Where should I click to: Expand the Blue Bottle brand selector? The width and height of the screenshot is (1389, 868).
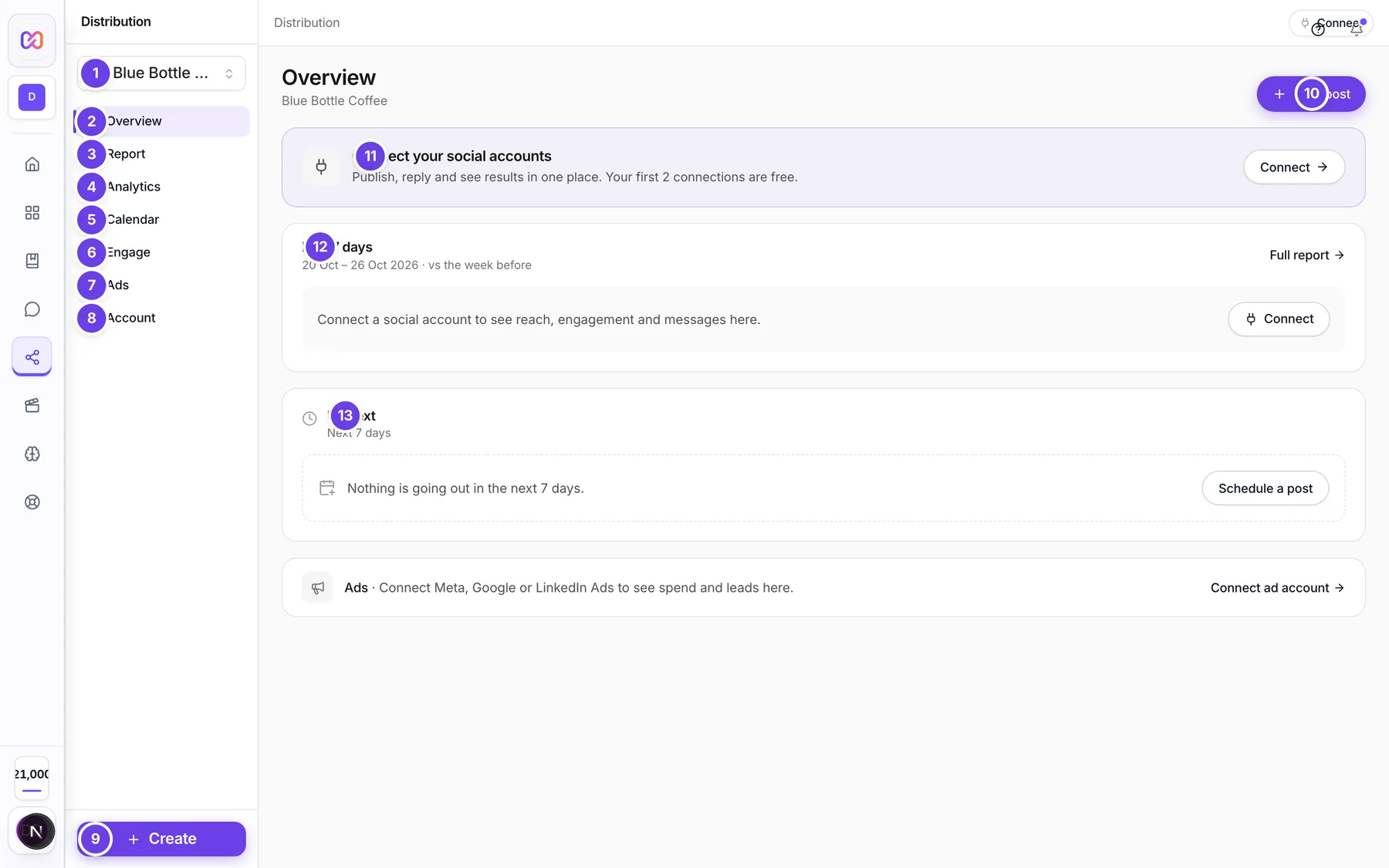(161, 73)
